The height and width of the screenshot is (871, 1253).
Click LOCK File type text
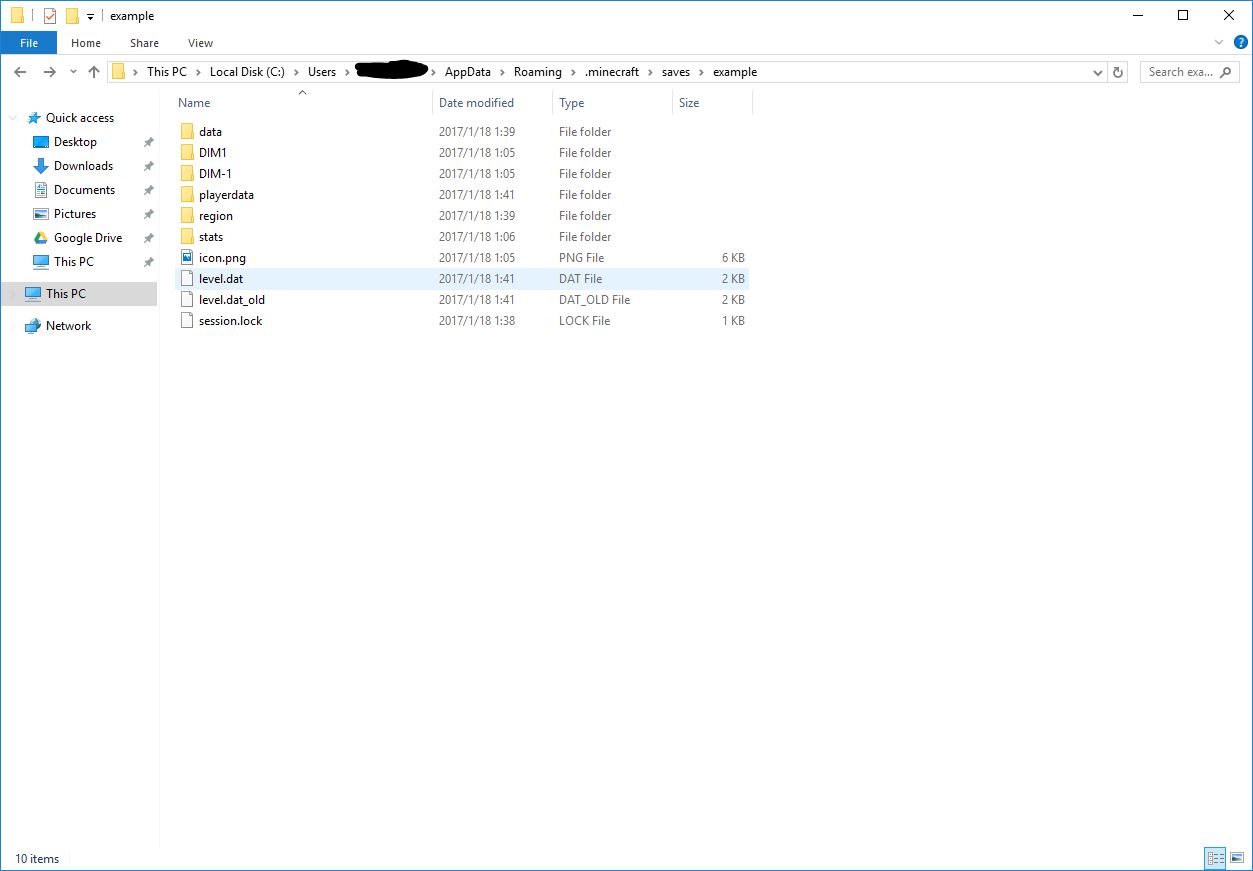(x=584, y=321)
